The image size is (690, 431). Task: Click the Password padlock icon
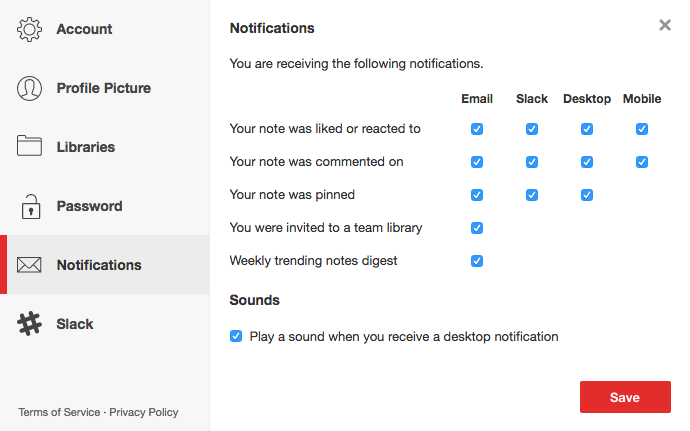click(x=30, y=206)
